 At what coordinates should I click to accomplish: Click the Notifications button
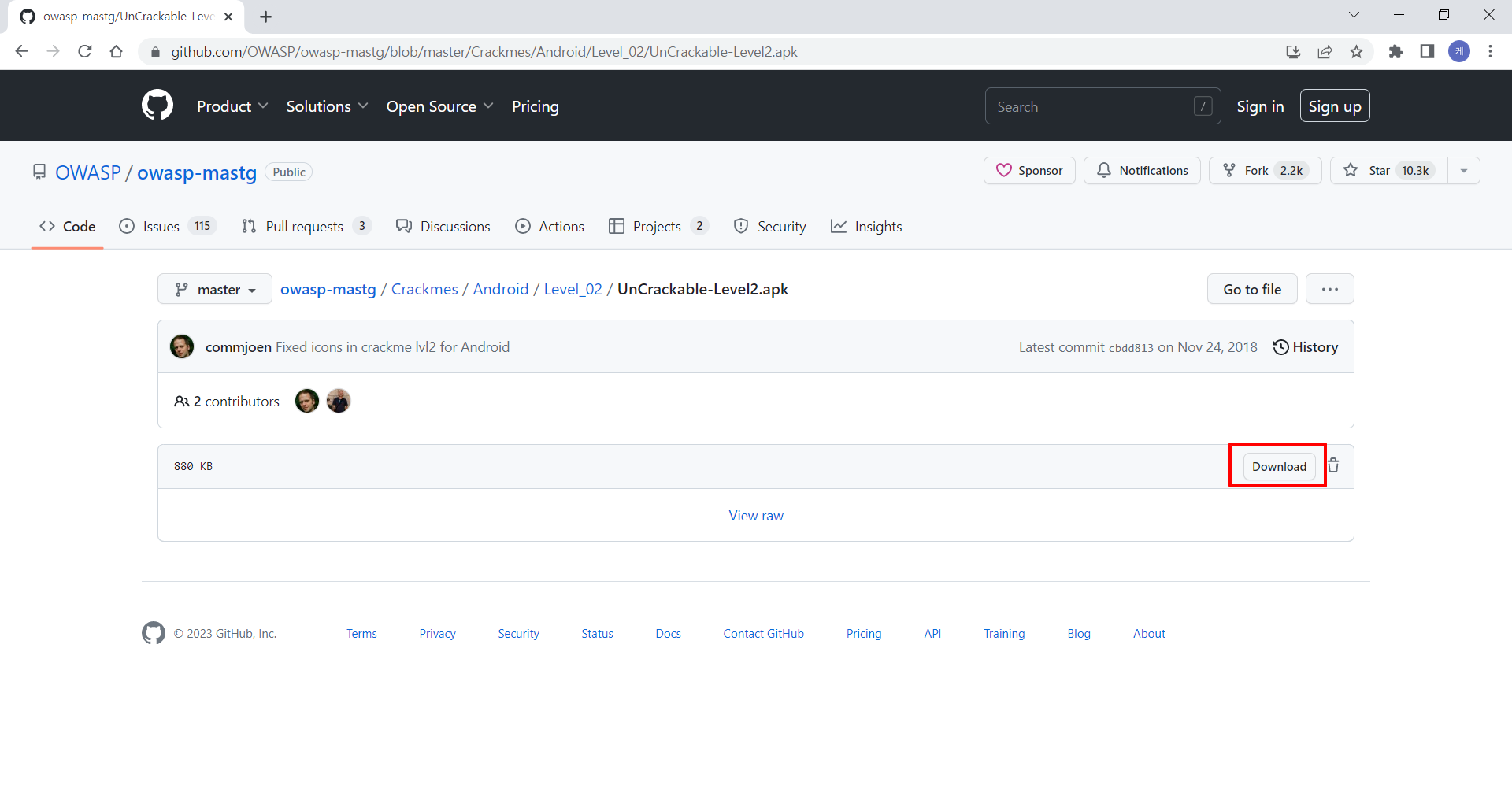click(x=1142, y=170)
